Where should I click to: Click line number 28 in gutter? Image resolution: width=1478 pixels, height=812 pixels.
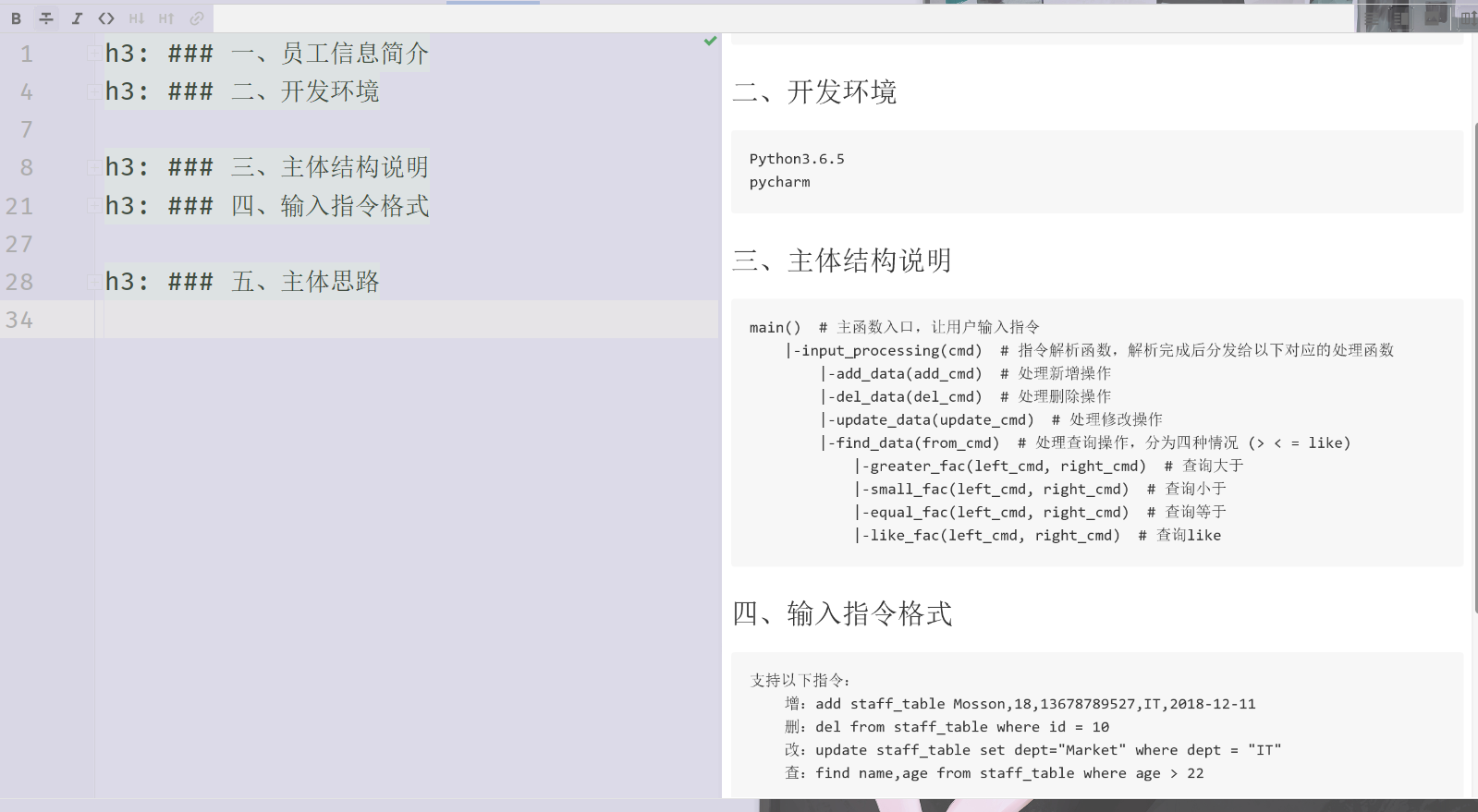tap(19, 282)
